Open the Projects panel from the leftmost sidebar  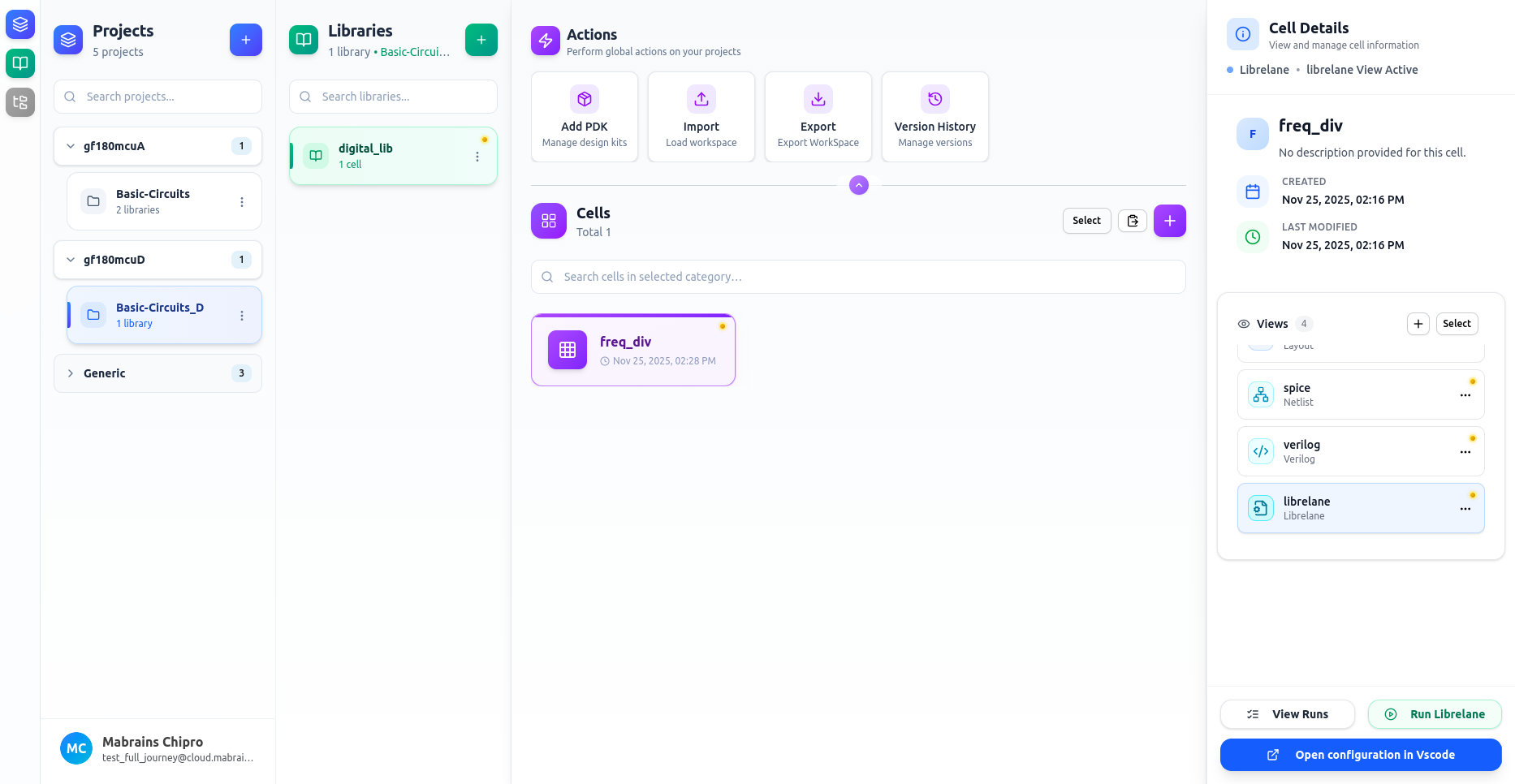[19, 24]
